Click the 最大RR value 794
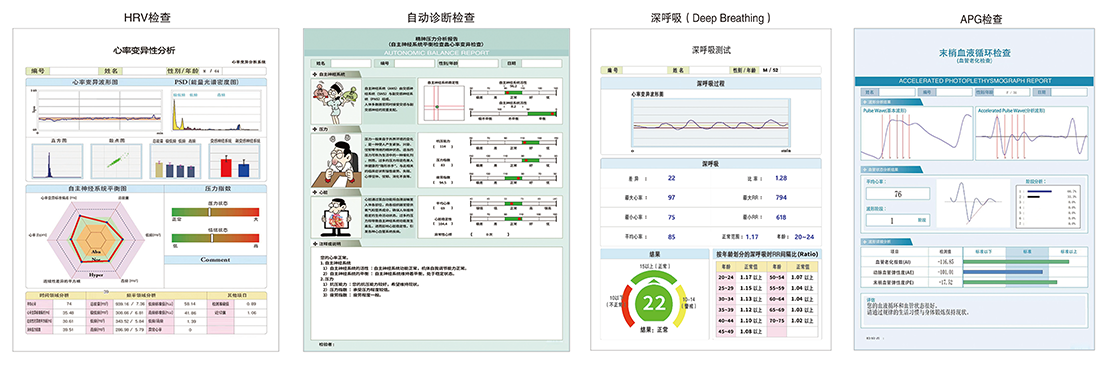 pos(781,197)
